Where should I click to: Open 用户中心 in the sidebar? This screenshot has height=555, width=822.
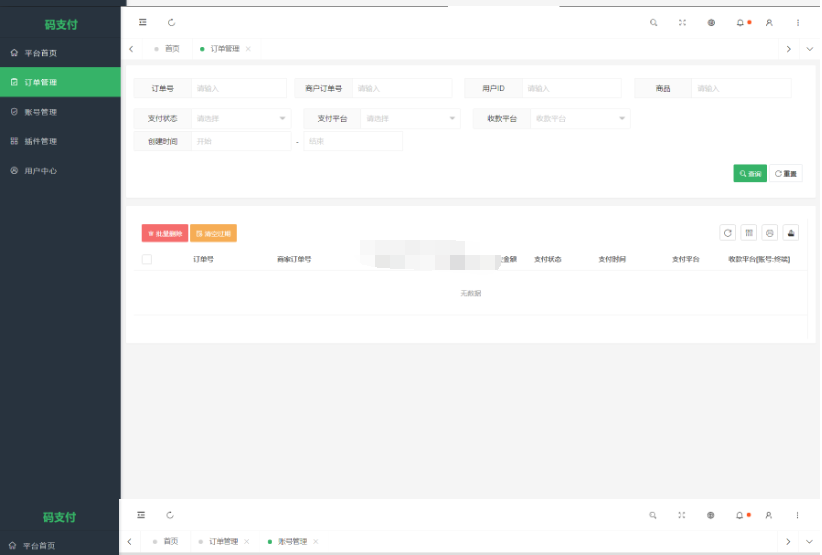pos(60,171)
